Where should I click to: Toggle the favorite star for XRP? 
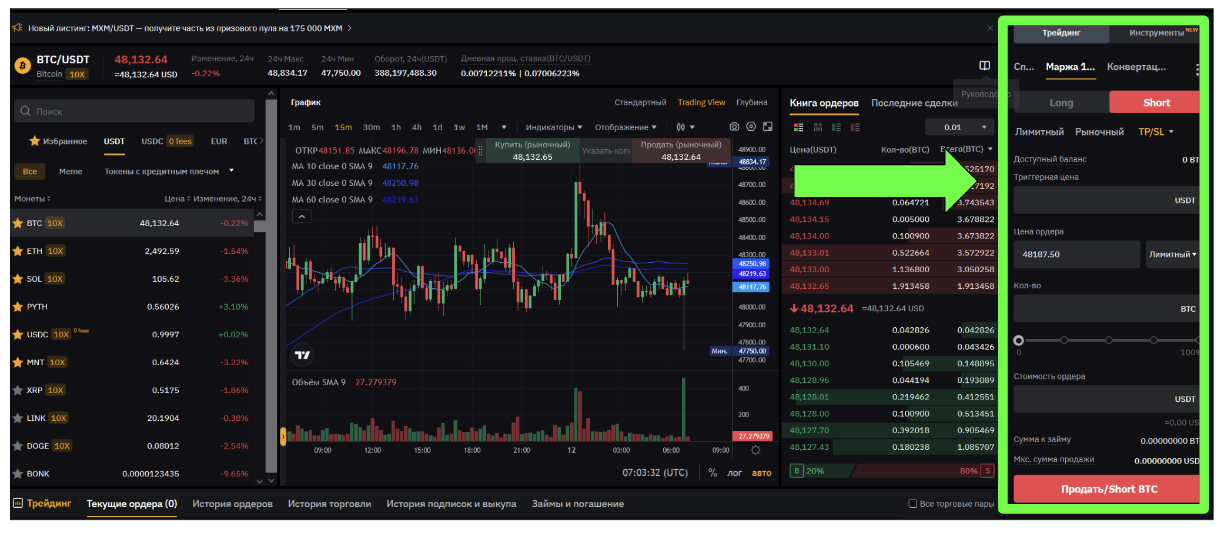(x=17, y=390)
